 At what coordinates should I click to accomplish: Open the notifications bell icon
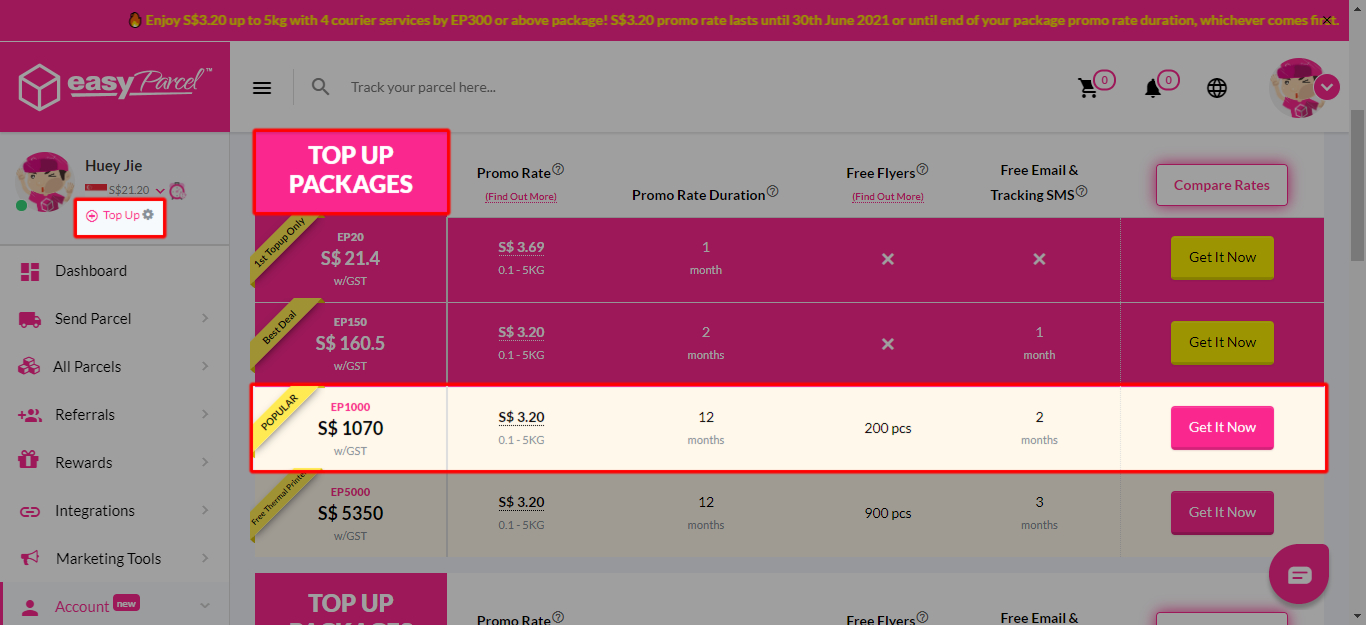(1152, 87)
